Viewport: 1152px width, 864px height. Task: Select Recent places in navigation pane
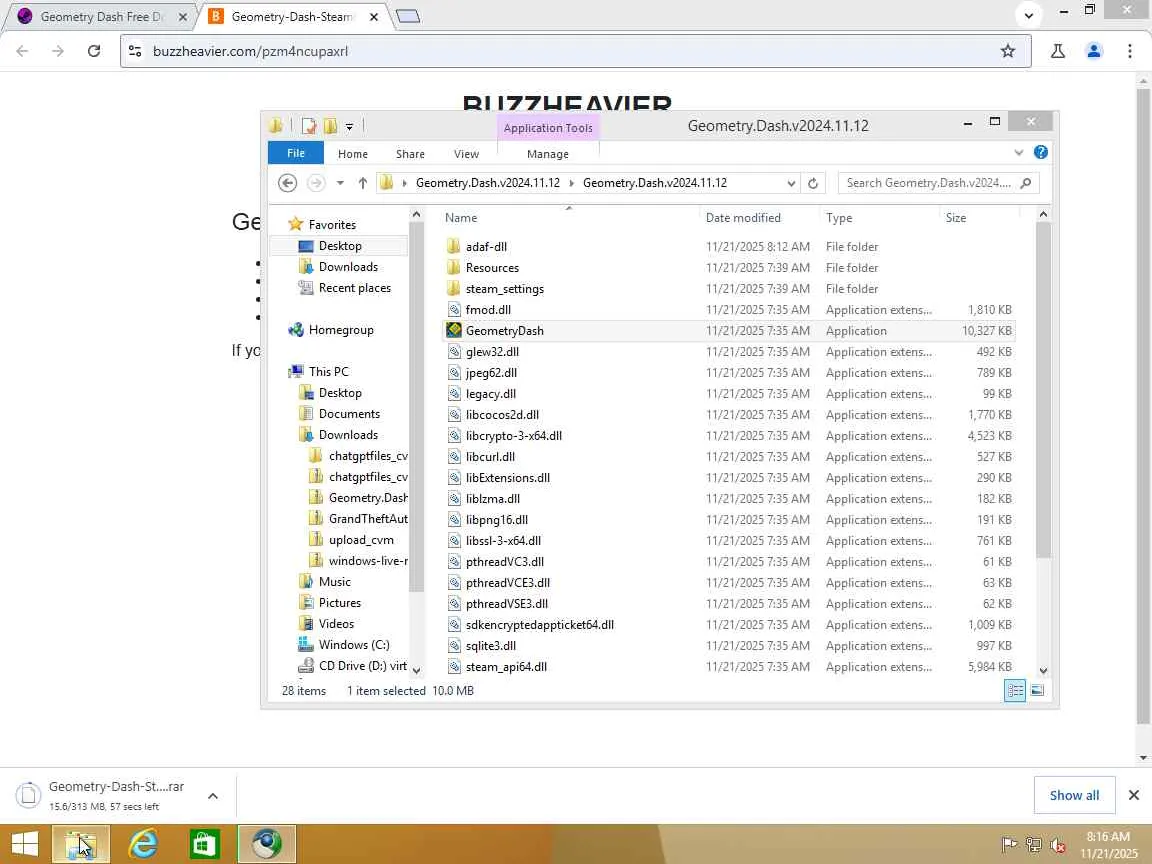pos(354,288)
